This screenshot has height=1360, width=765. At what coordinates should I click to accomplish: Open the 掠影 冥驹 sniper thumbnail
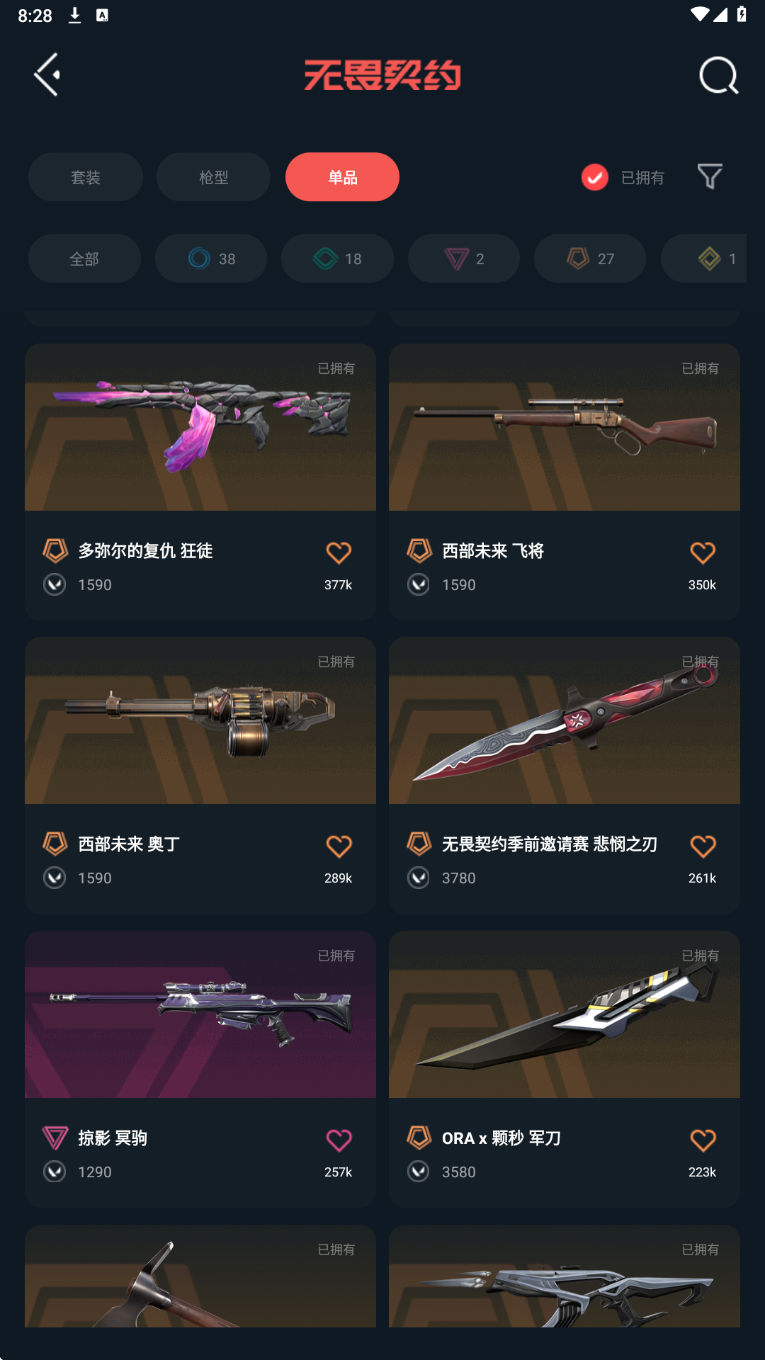tap(200, 1015)
